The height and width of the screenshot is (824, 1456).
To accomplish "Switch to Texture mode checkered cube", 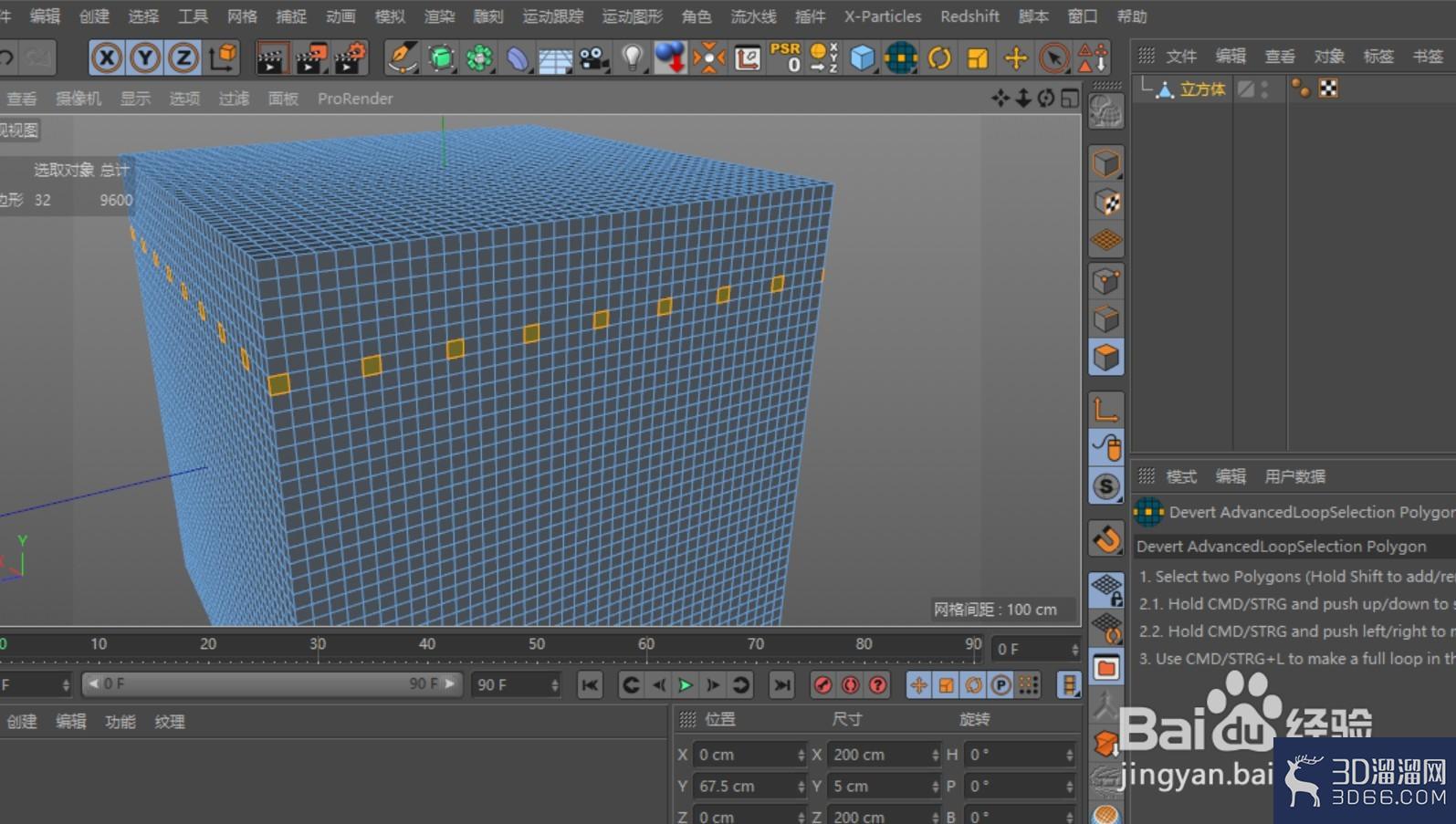I will pos(1105,203).
